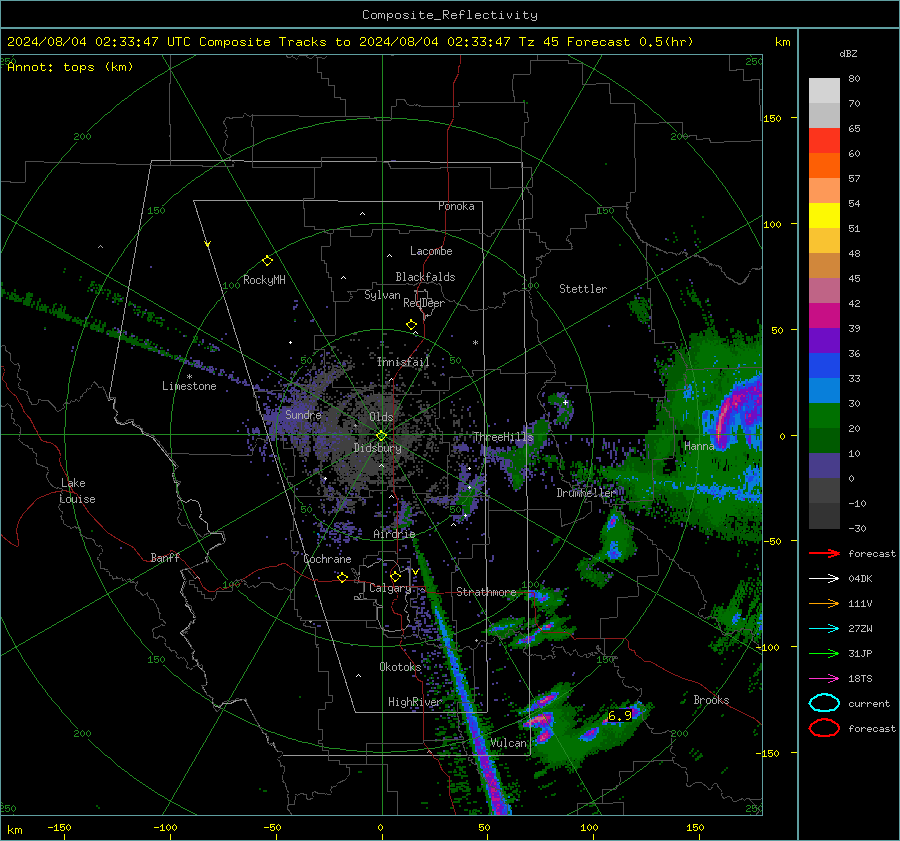Screen dimensions: 900x841
Task: Click the Strathmore city label
Action: [486, 592]
